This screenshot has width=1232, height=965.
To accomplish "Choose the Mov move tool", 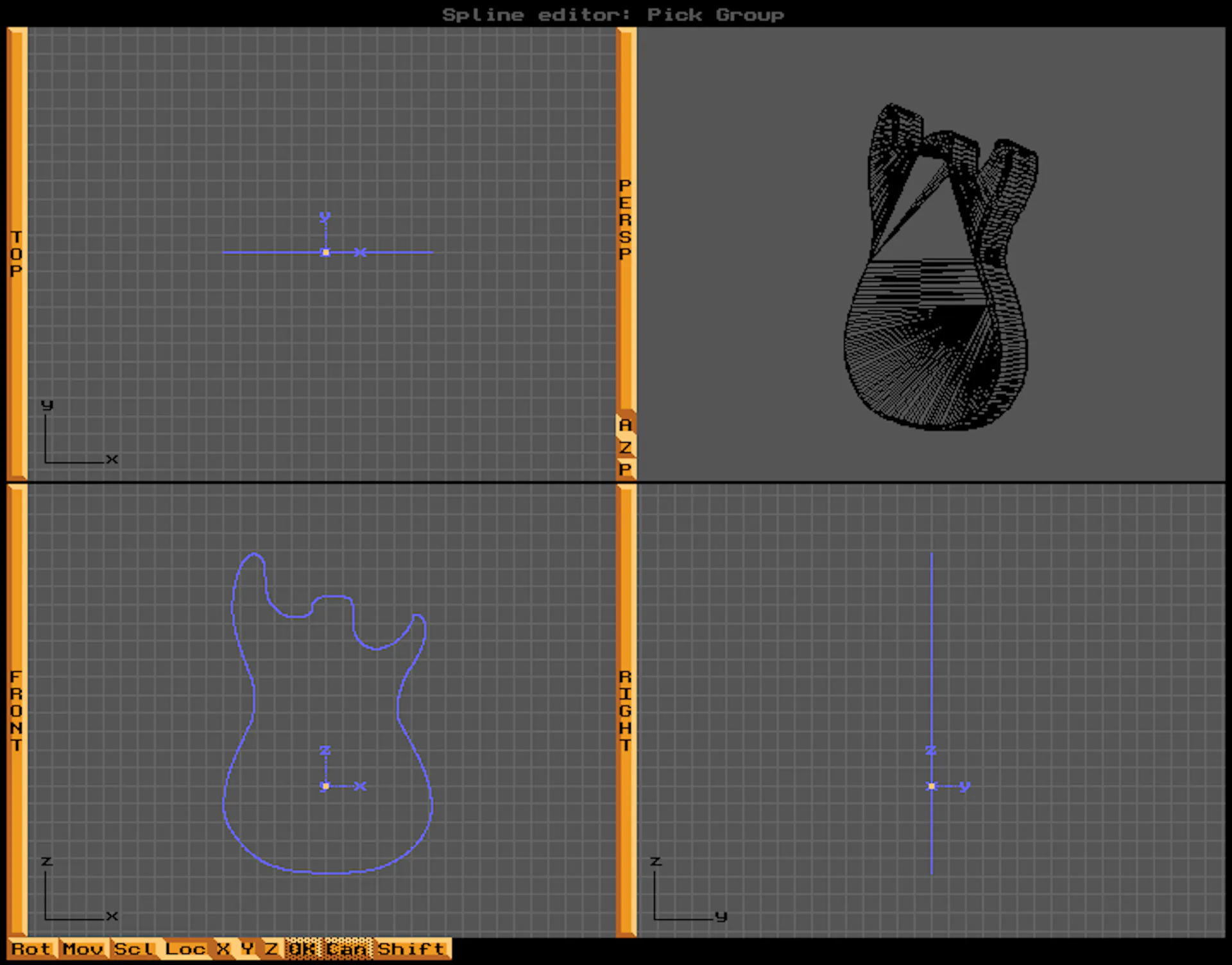I will click(x=84, y=949).
